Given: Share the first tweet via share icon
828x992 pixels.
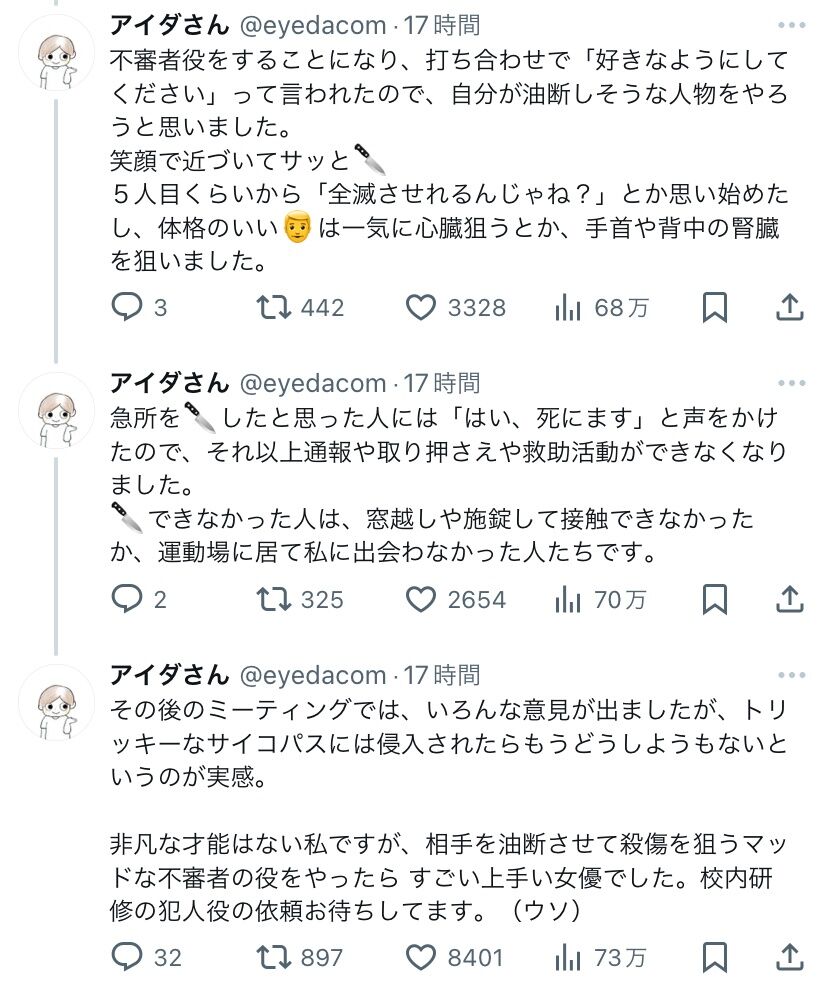Looking at the screenshot, I should [790, 307].
